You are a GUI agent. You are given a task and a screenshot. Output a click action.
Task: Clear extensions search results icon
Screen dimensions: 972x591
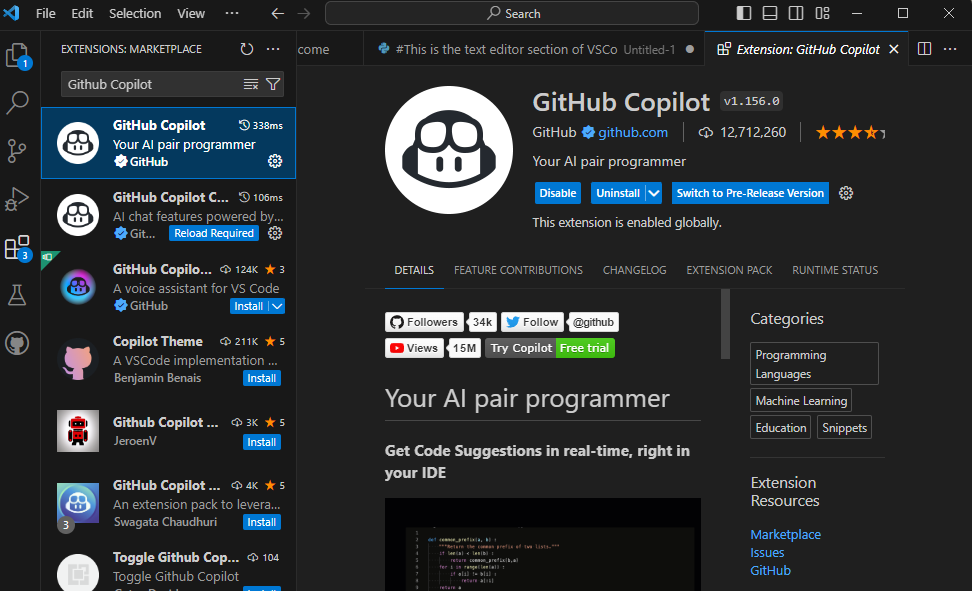(251, 85)
